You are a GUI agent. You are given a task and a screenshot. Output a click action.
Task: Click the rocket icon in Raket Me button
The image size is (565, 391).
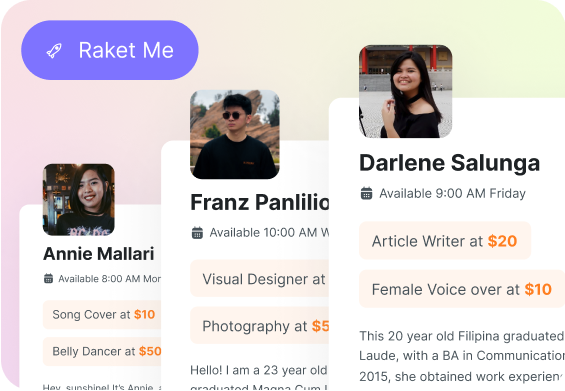coord(54,50)
